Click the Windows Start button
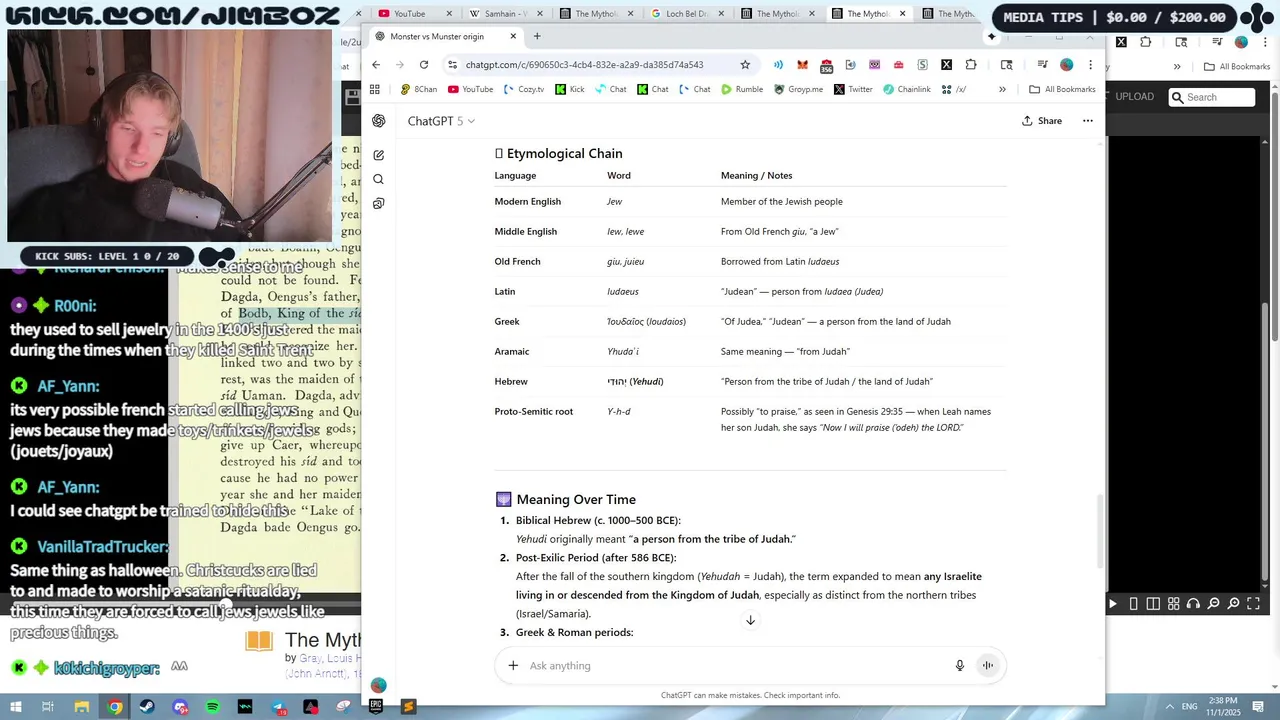The width and height of the screenshot is (1280, 720). tap(16, 707)
